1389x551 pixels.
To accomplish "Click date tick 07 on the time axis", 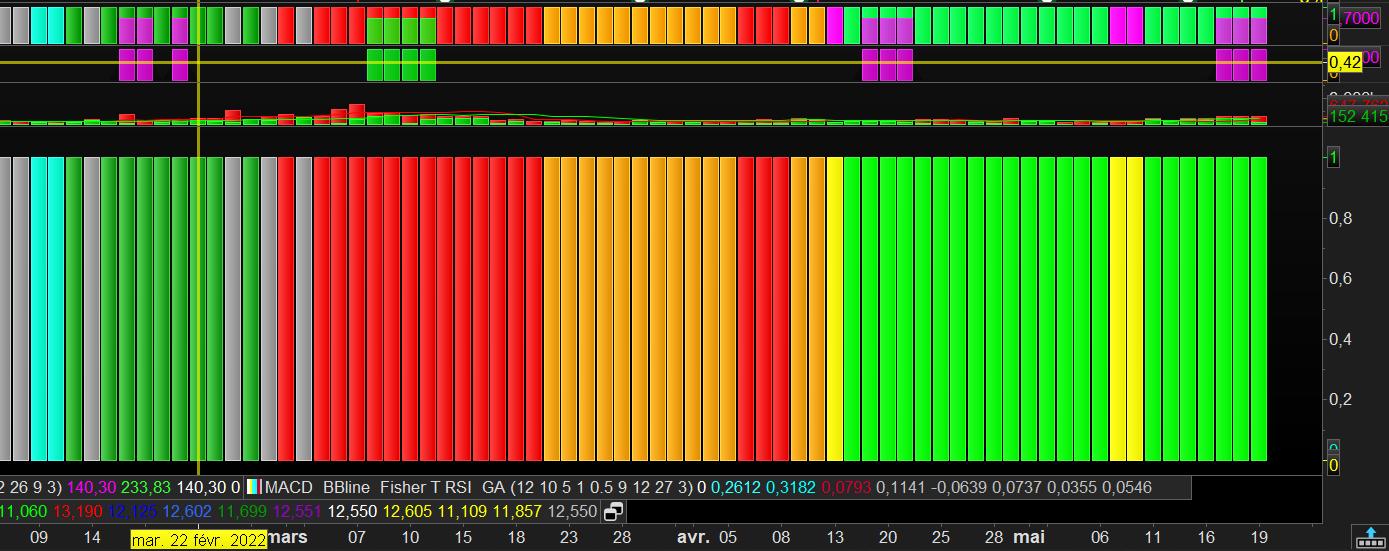I will click(357, 538).
